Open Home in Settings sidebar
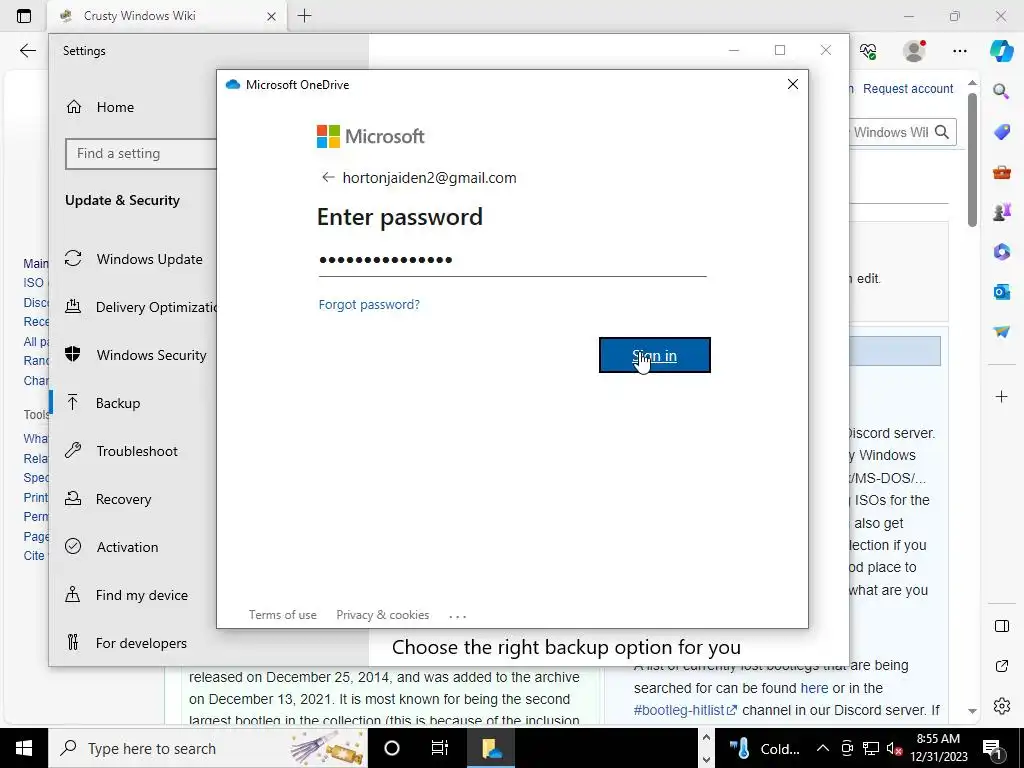The width and height of the screenshot is (1024, 768). tap(115, 107)
